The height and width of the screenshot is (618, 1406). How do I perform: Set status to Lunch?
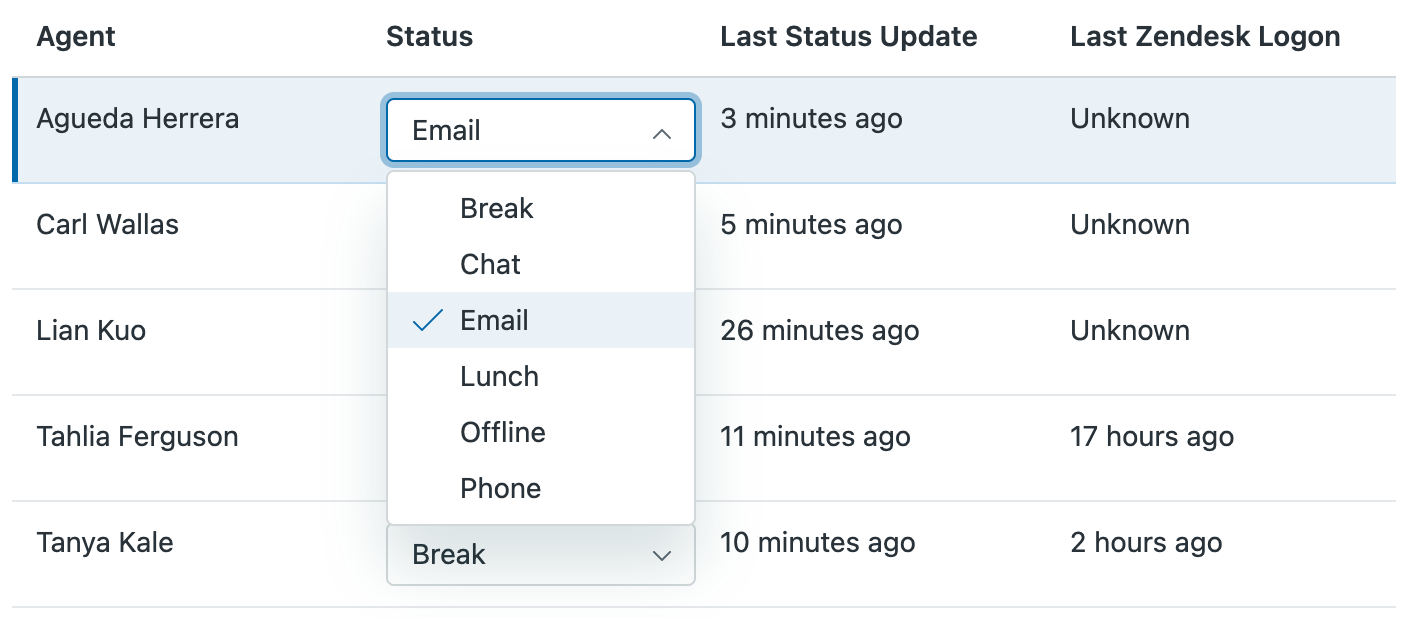(499, 376)
